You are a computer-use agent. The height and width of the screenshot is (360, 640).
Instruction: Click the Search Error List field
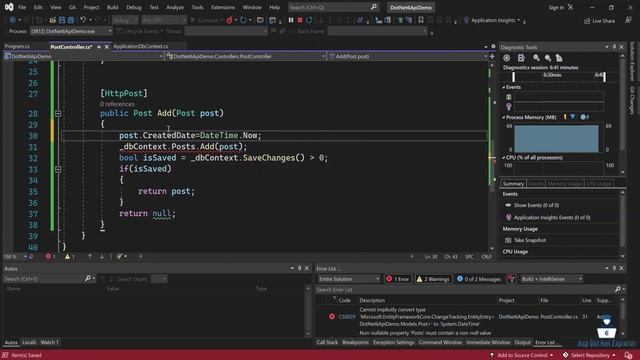(464, 290)
